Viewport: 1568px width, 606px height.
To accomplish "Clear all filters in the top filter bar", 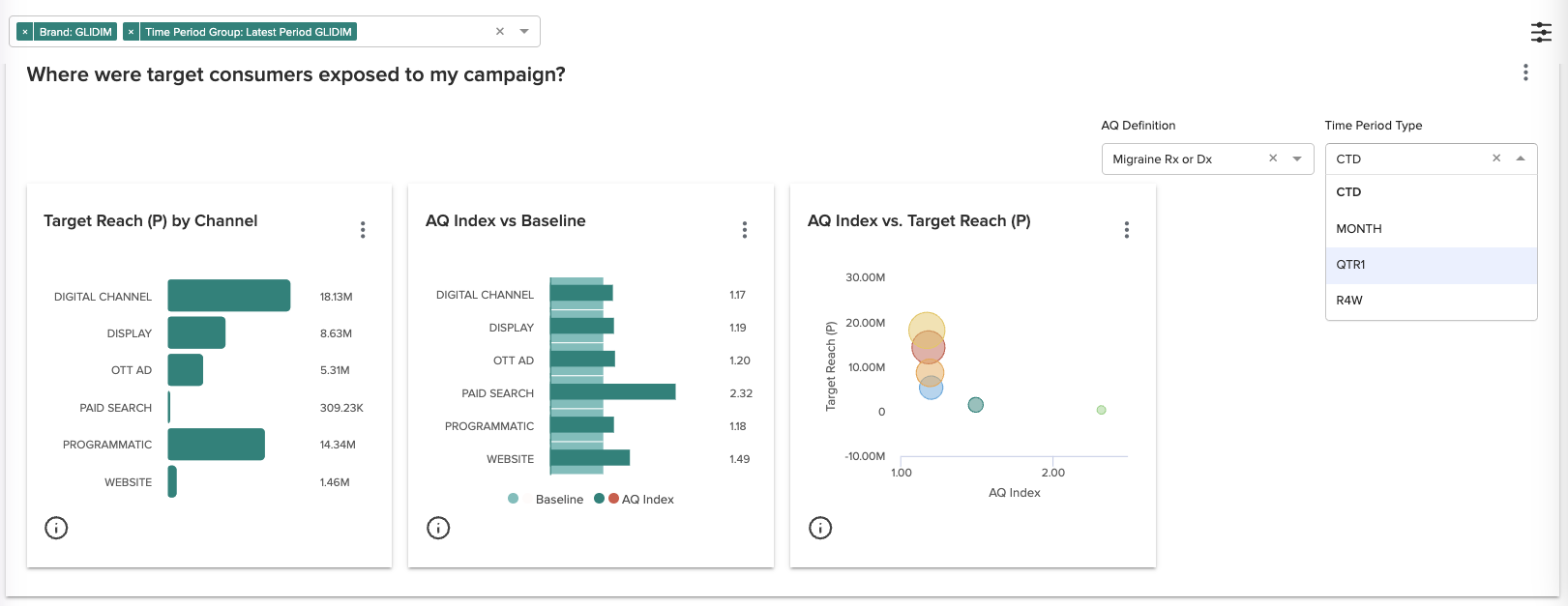I will pyautogui.click(x=500, y=31).
